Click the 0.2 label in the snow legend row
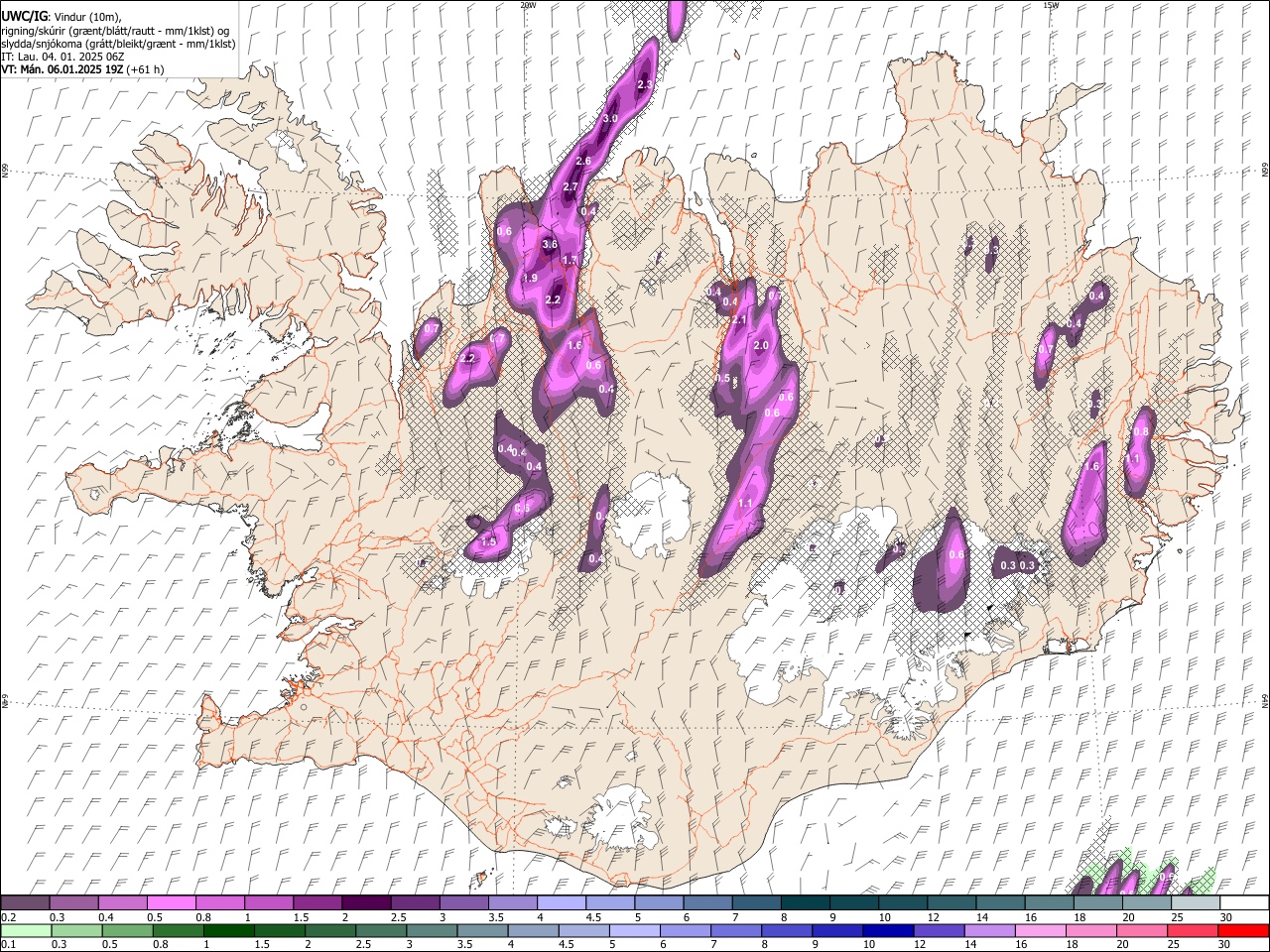The height and width of the screenshot is (952, 1270). tap(8, 917)
